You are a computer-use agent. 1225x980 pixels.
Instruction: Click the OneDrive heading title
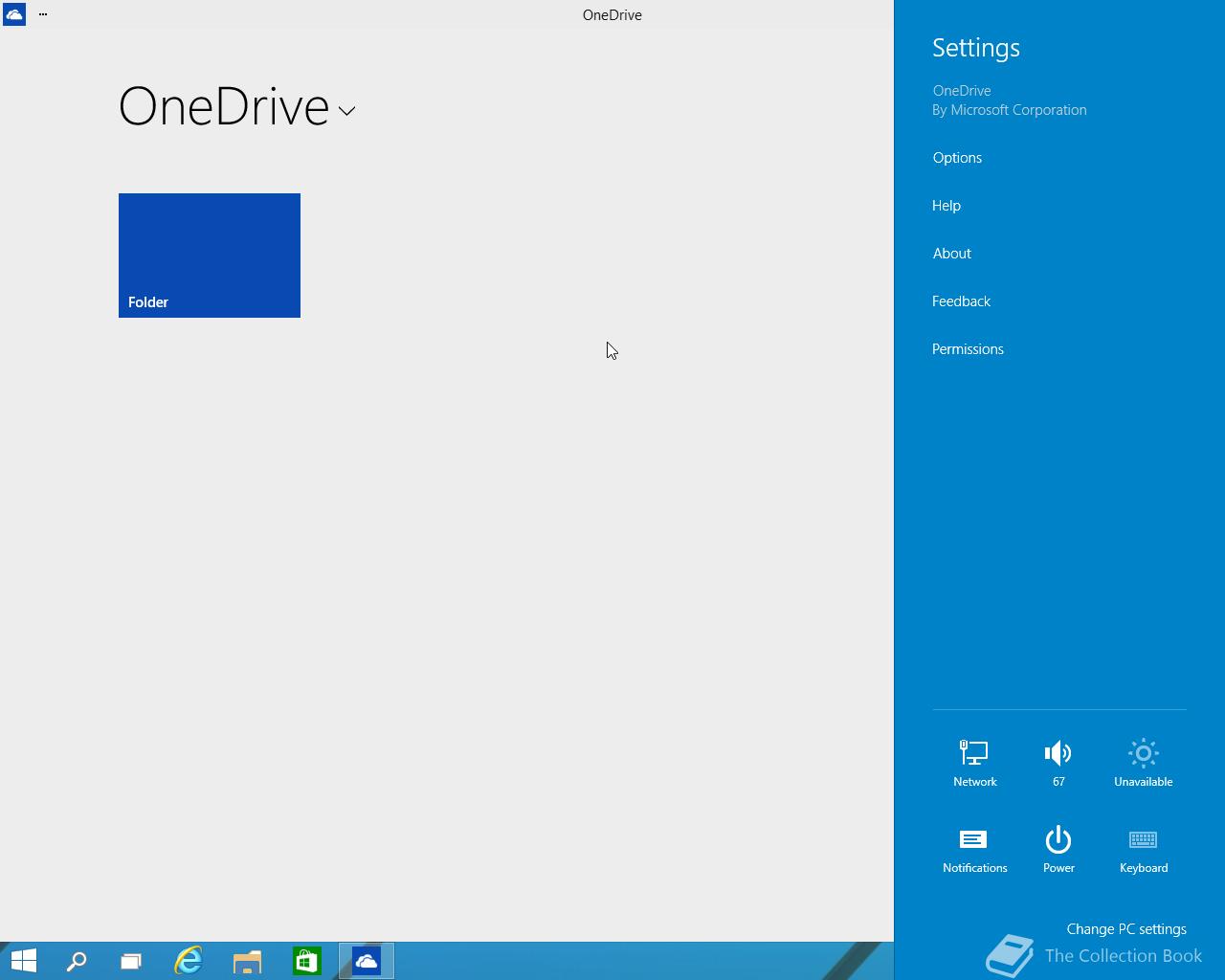click(x=224, y=106)
